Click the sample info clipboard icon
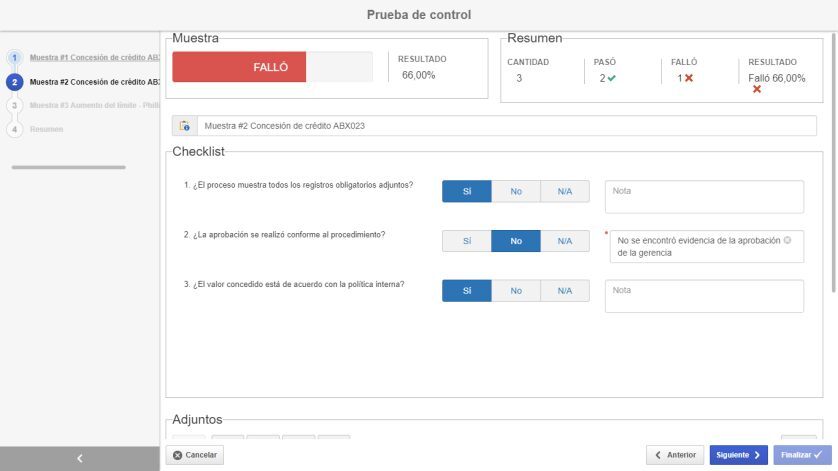Screen dimensions: 838x471 coord(184,126)
